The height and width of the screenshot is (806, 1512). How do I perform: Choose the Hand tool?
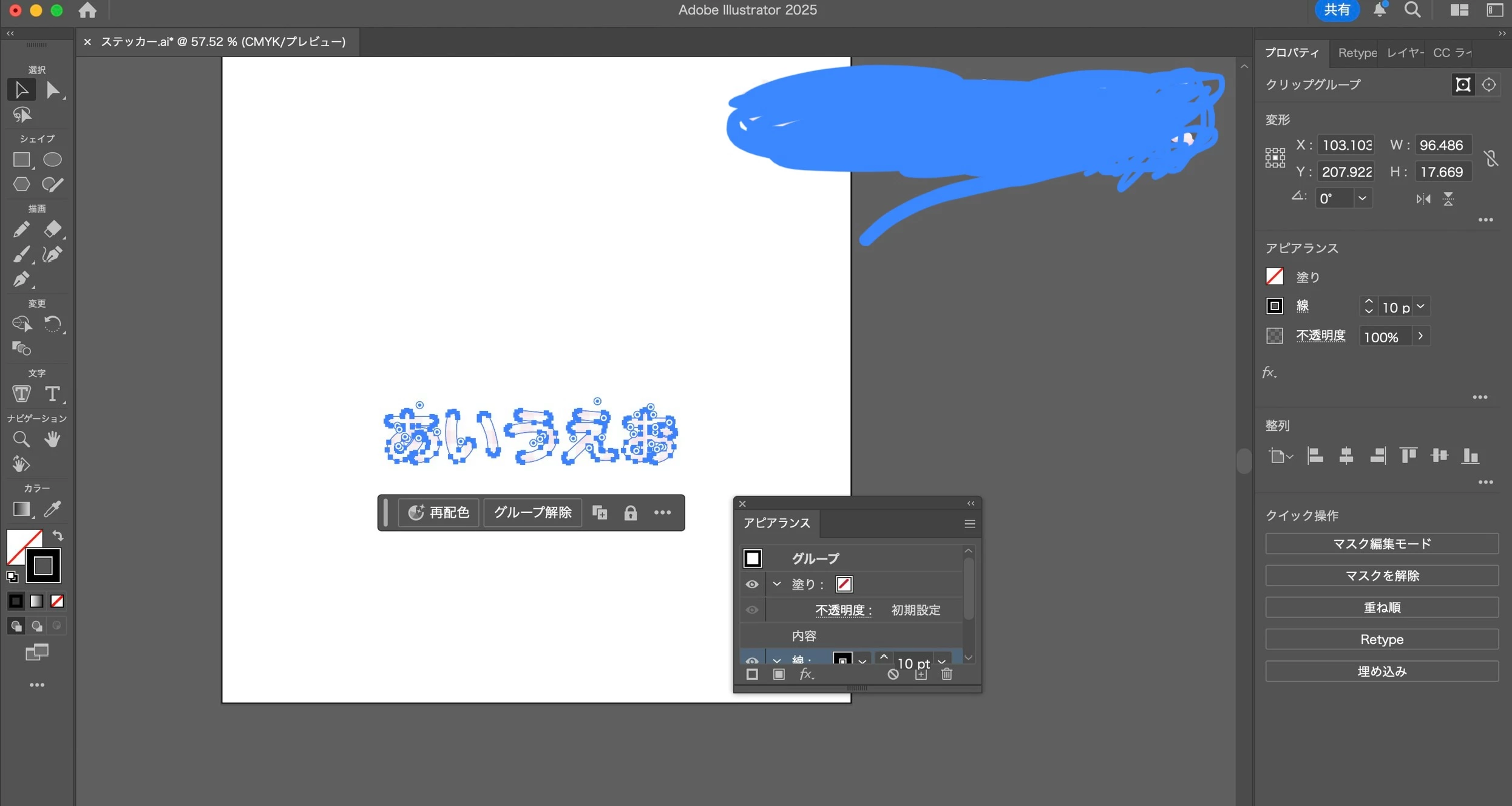click(53, 439)
